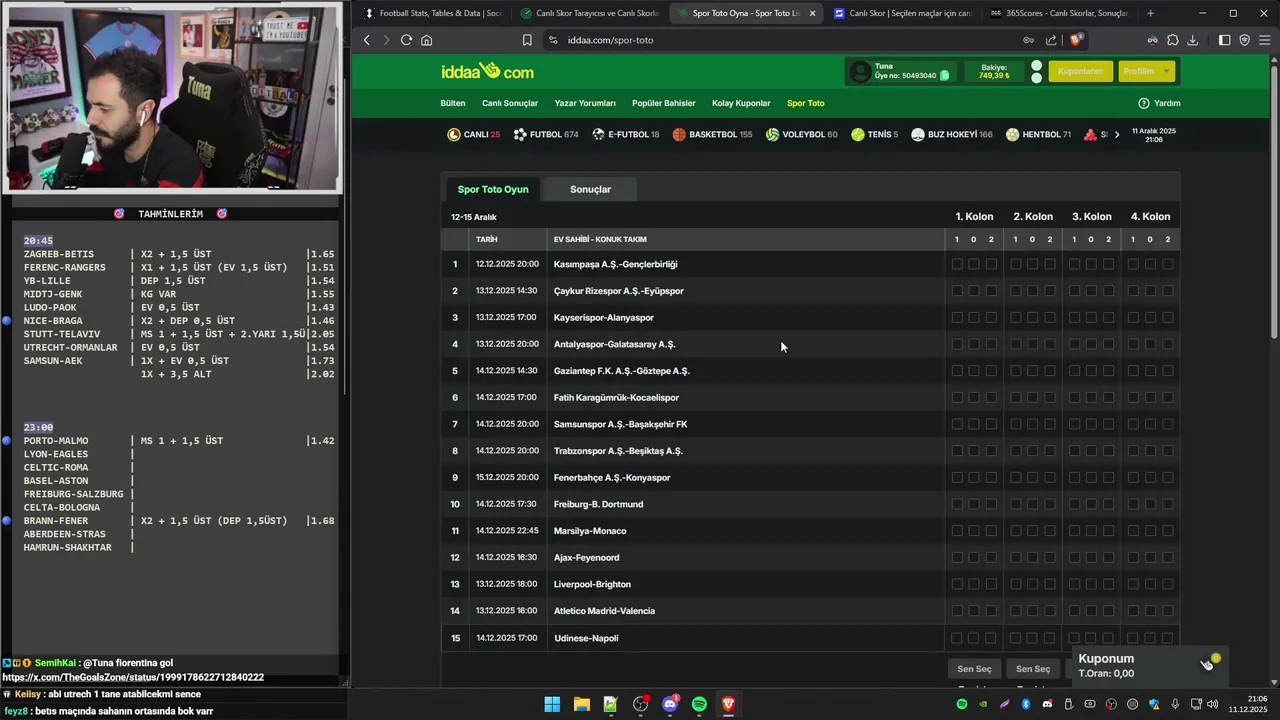Viewport: 1280px width, 720px height.
Task: Copy the member number with copy icon
Action: tap(944, 76)
